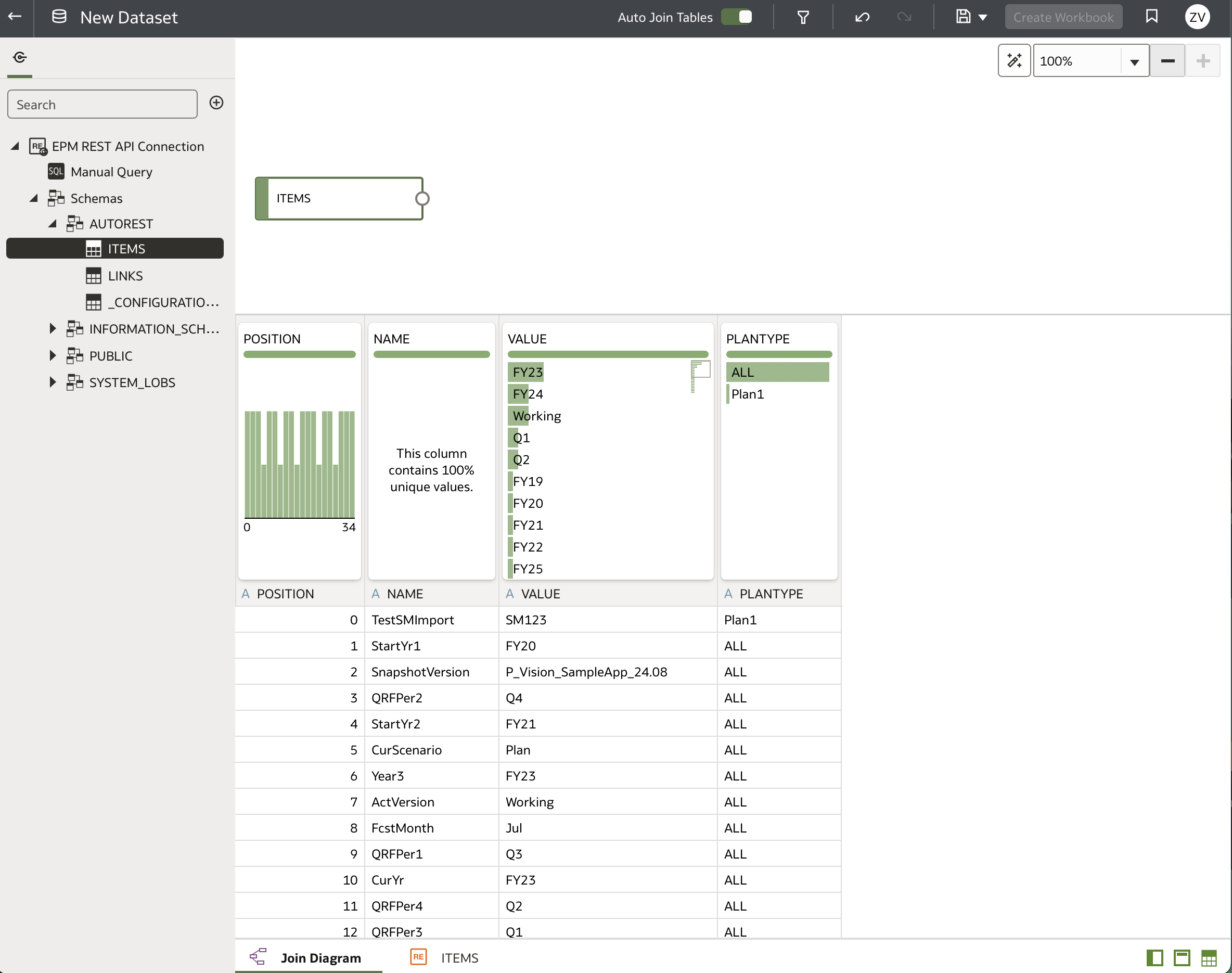Expand the PUBLIC schema

tap(53, 355)
